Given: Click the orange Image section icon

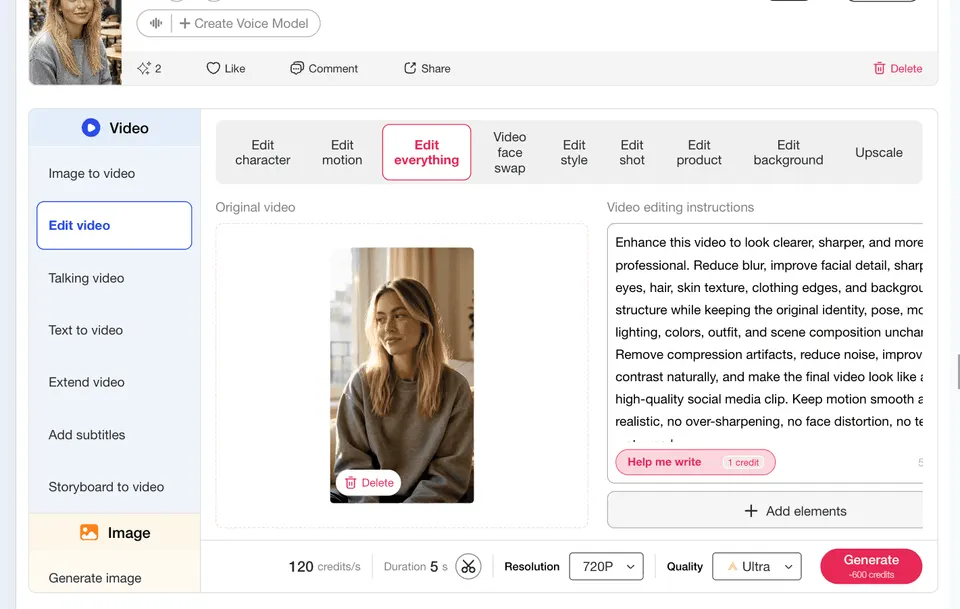Looking at the screenshot, I should pos(89,532).
